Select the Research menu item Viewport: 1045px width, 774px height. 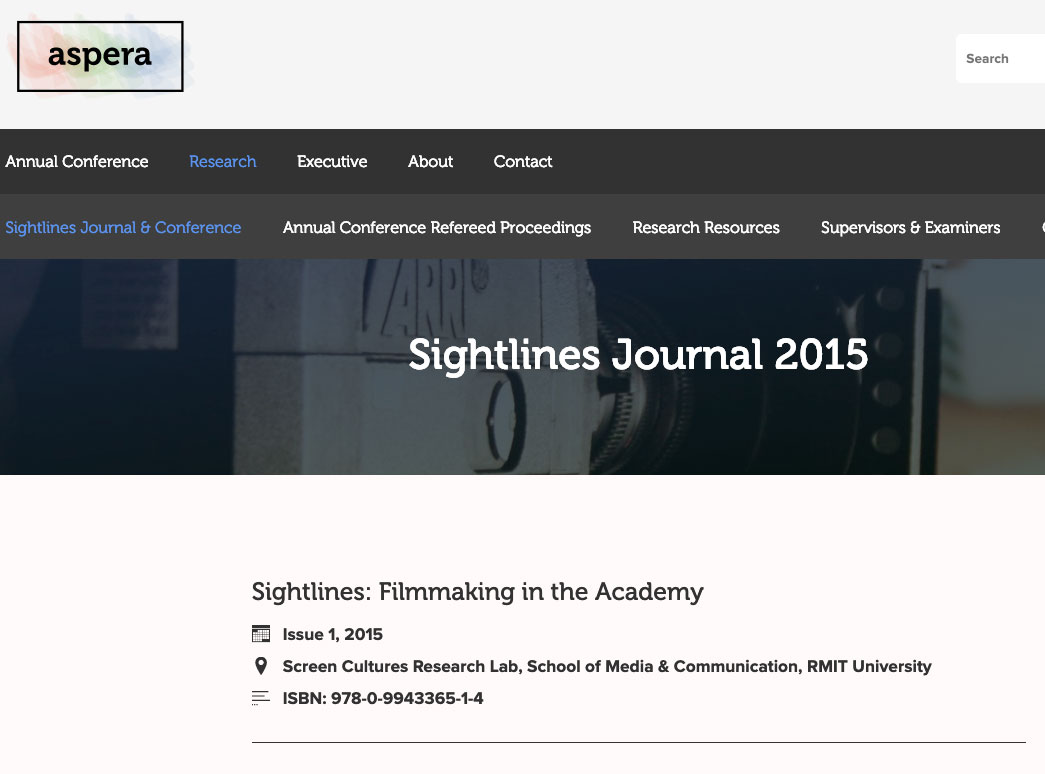(x=222, y=161)
